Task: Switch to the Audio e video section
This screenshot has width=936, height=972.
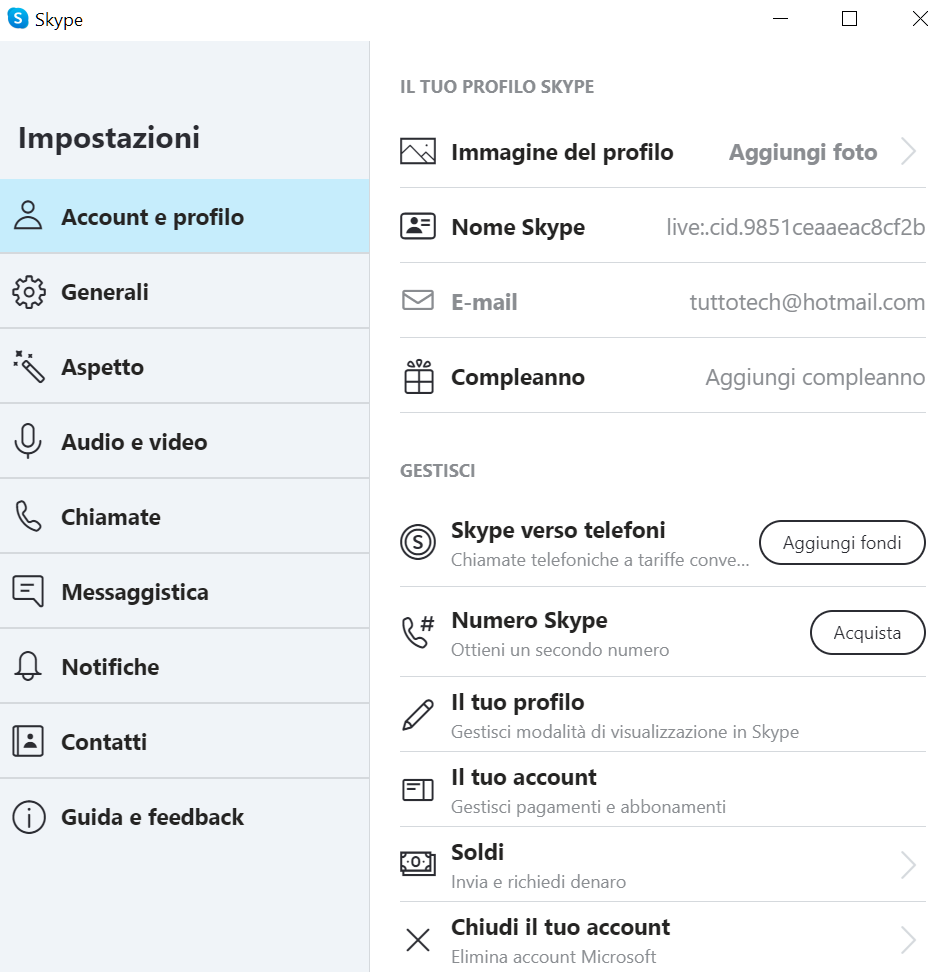Action: 134,442
